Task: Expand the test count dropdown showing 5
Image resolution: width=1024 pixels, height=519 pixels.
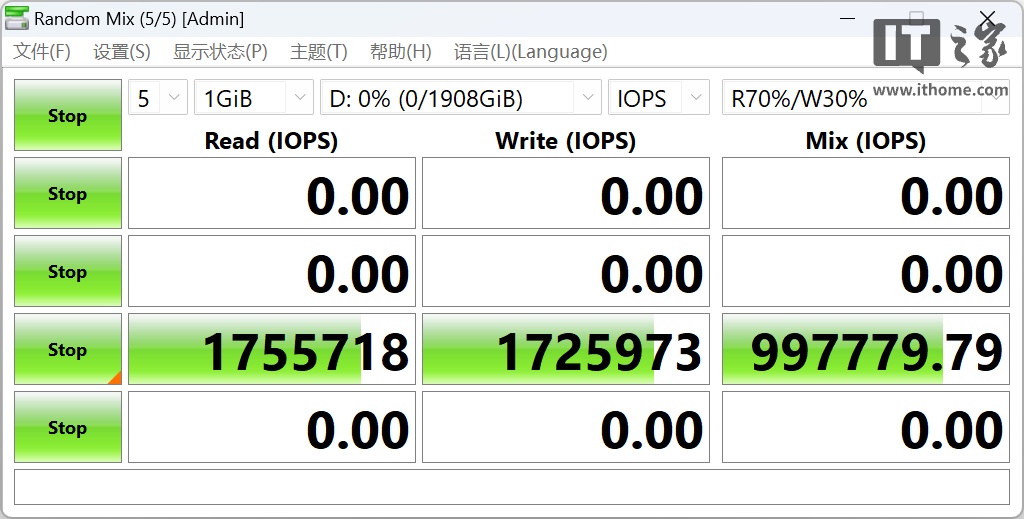Action: pos(157,98)
